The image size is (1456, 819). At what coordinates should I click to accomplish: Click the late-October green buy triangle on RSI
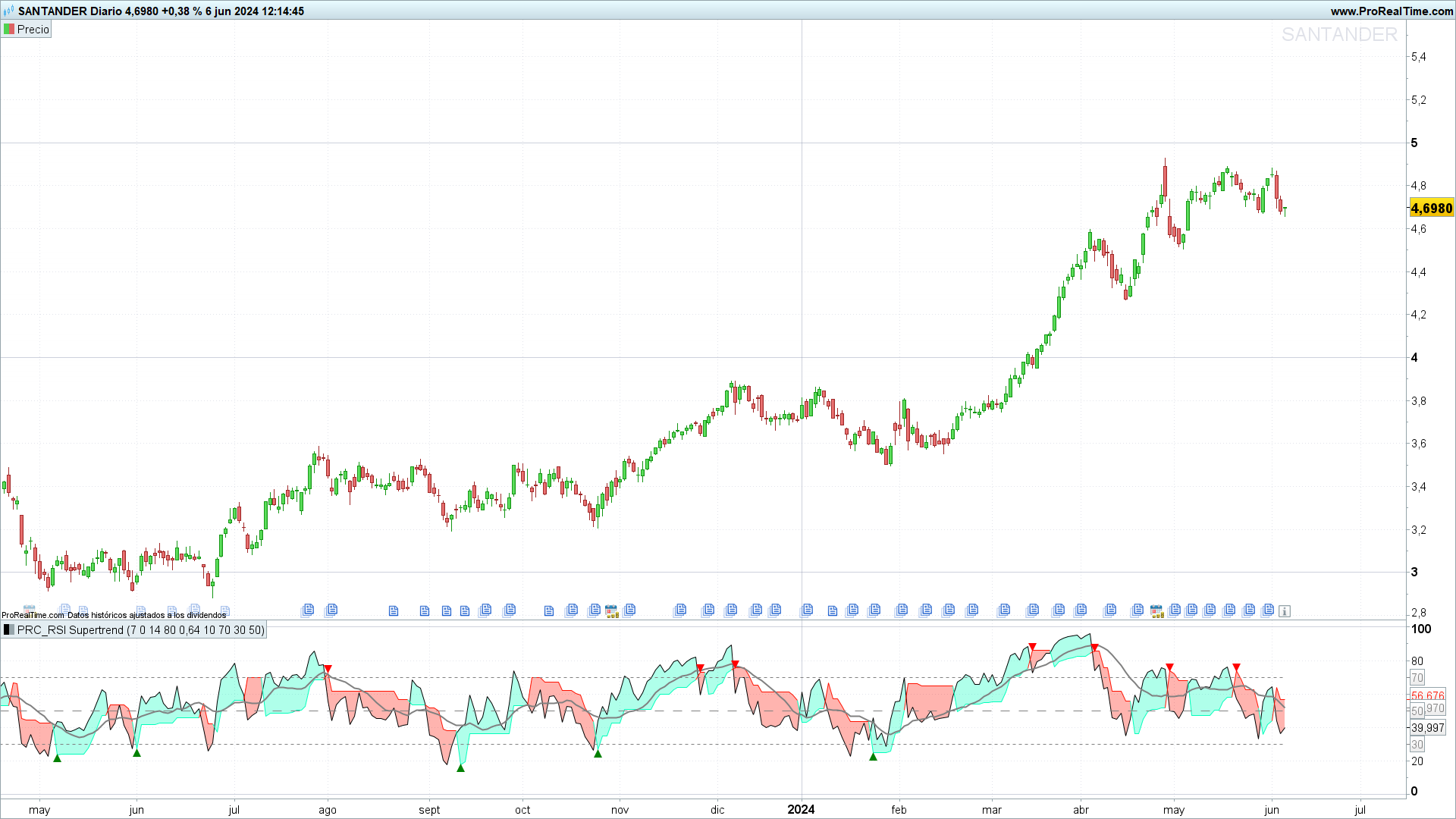(x=598, y=754)
